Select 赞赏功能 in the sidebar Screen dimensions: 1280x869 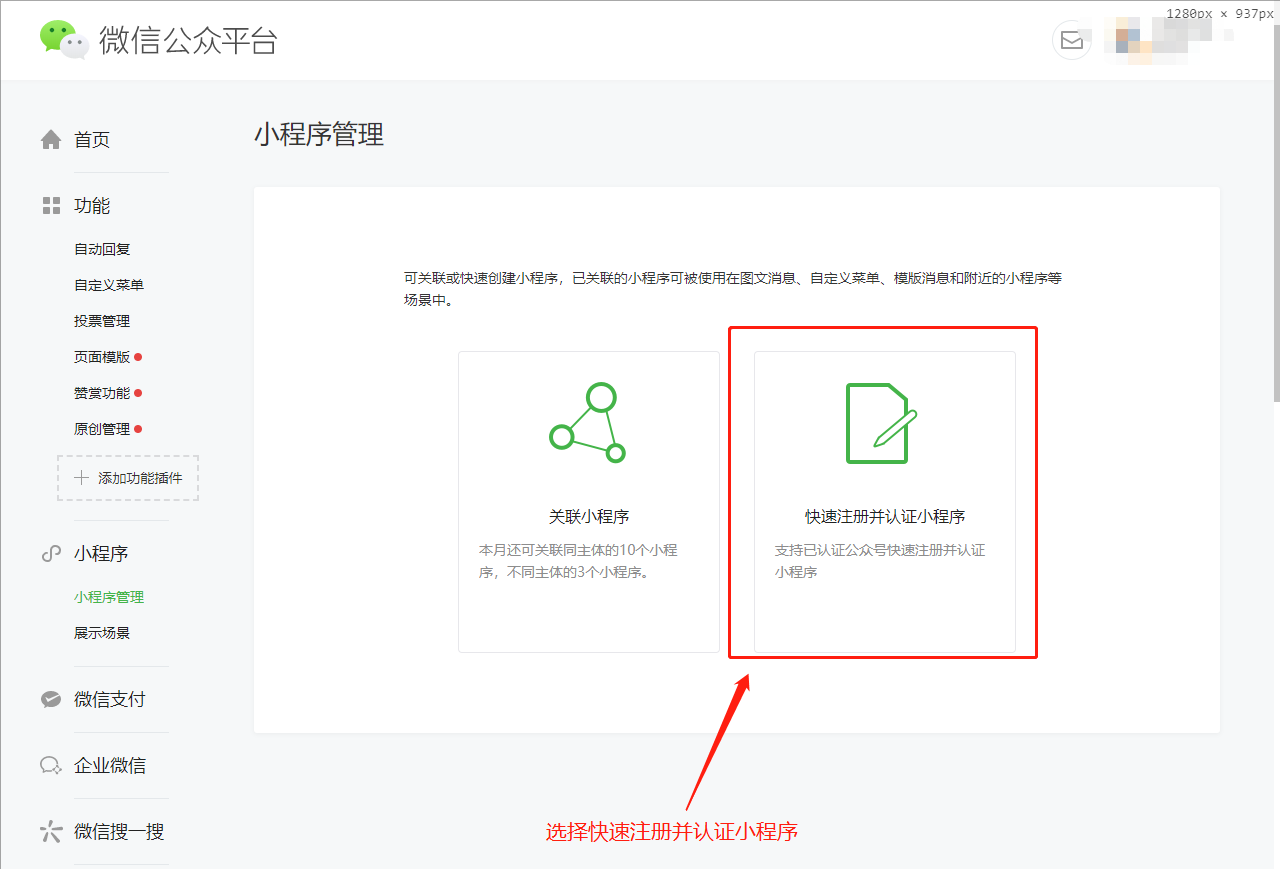point(102,393)
